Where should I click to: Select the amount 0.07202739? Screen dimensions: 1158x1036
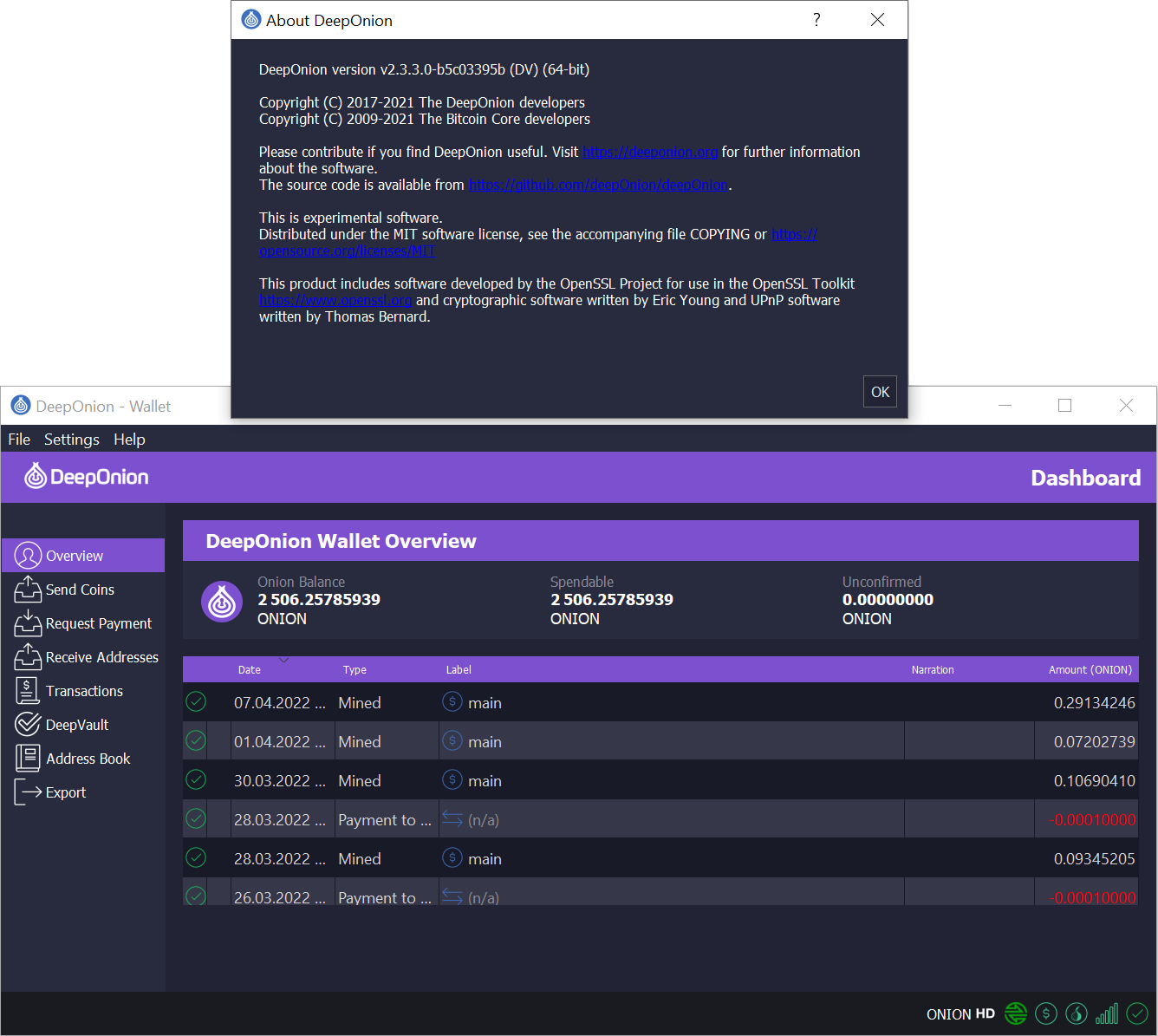[x=1094, y=741]
